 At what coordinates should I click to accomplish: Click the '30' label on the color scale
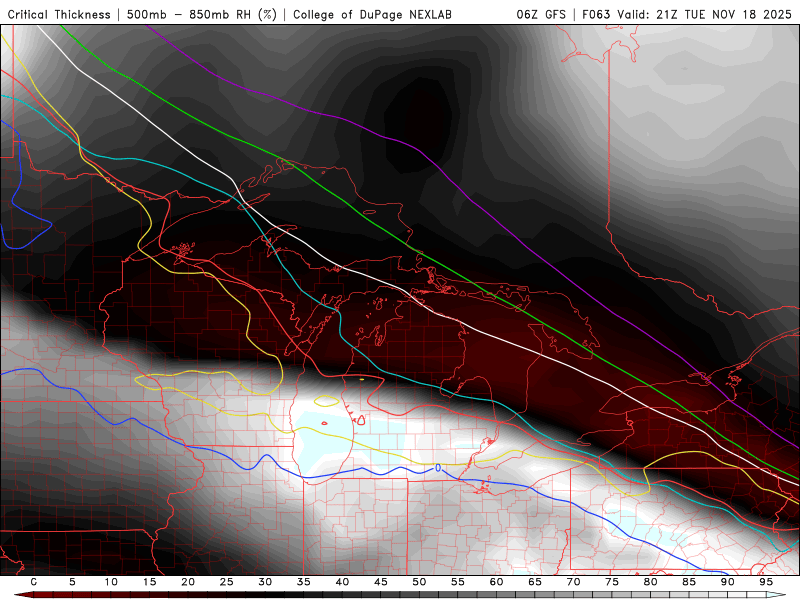point(265,582)
